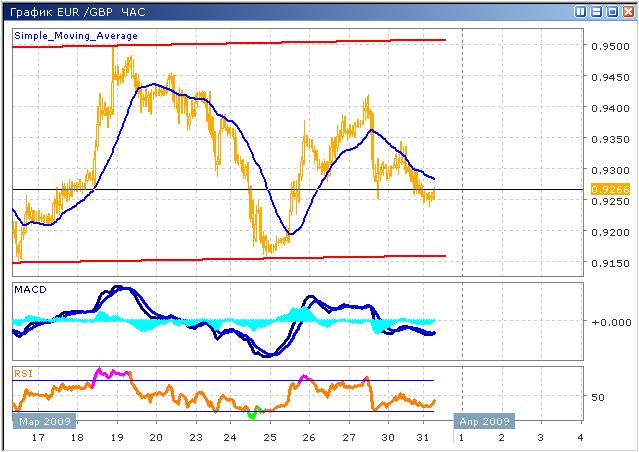Viewport: 639px width, 452px height.
Task: Click date 31 on the time axis
Action: click(423, 438)
